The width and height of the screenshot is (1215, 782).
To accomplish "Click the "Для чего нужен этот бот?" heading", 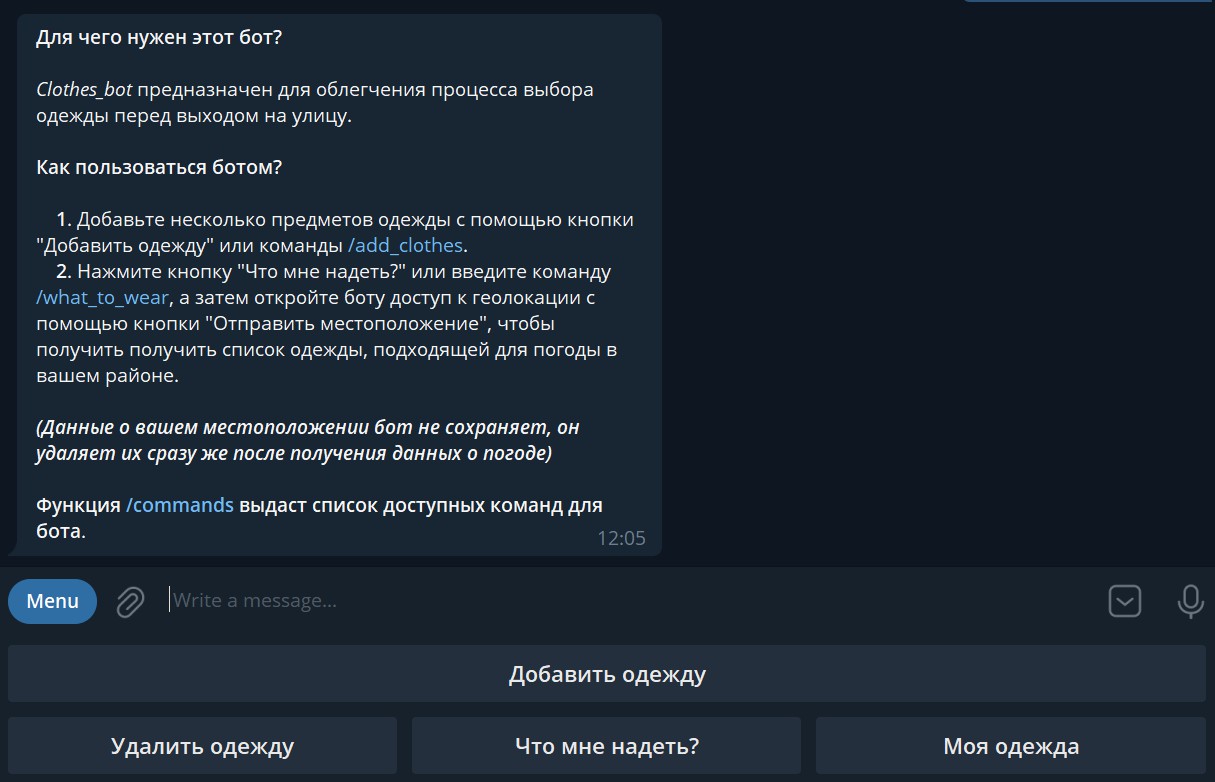I will click(x=159, y=38).
